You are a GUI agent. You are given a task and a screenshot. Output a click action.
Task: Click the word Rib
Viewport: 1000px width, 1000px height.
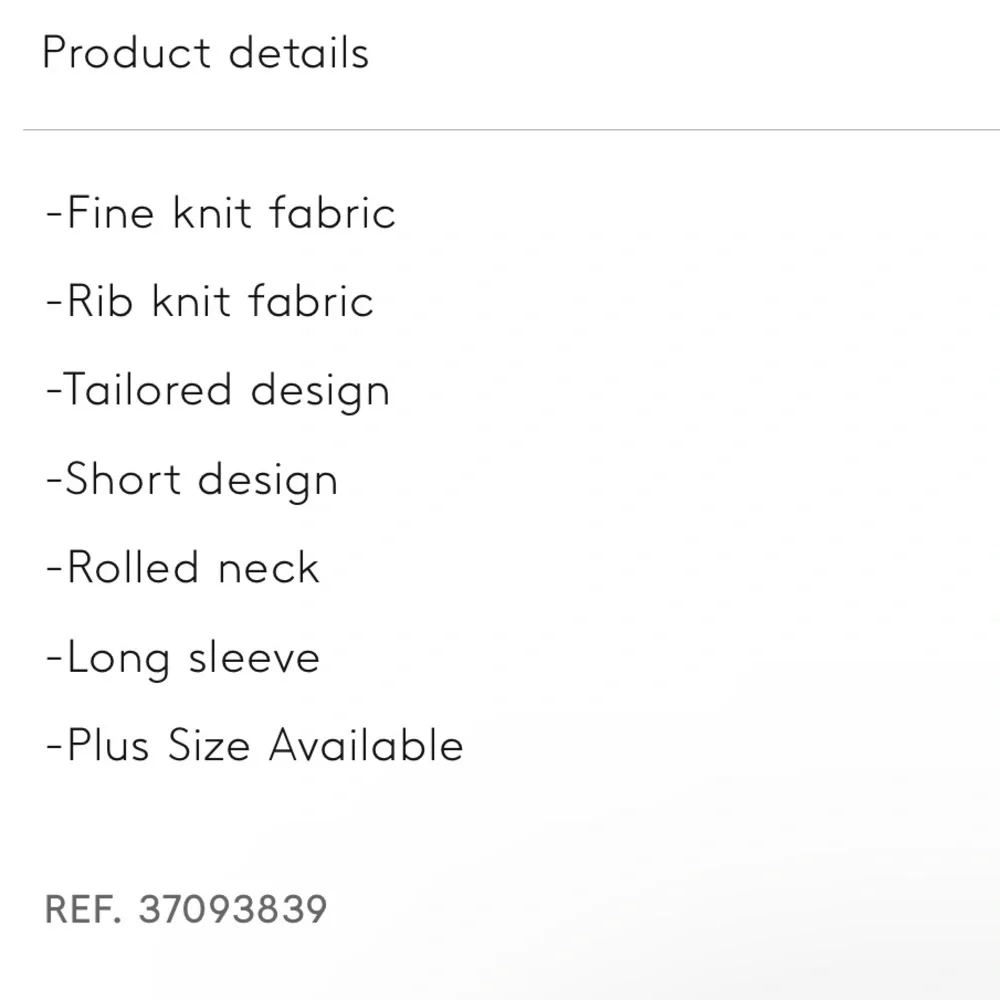pyautogui.click(x=99, y=300)
